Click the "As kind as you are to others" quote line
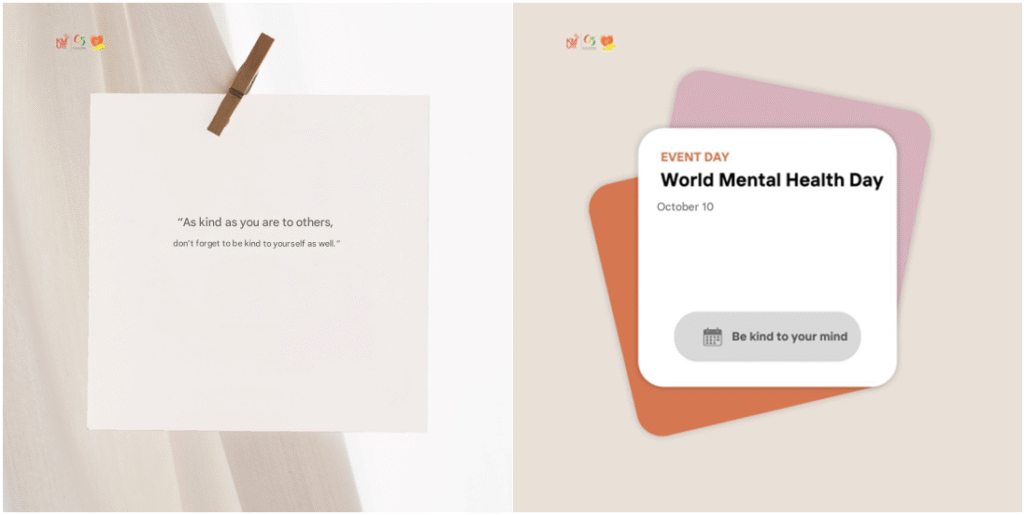 (x=255, y=222)
